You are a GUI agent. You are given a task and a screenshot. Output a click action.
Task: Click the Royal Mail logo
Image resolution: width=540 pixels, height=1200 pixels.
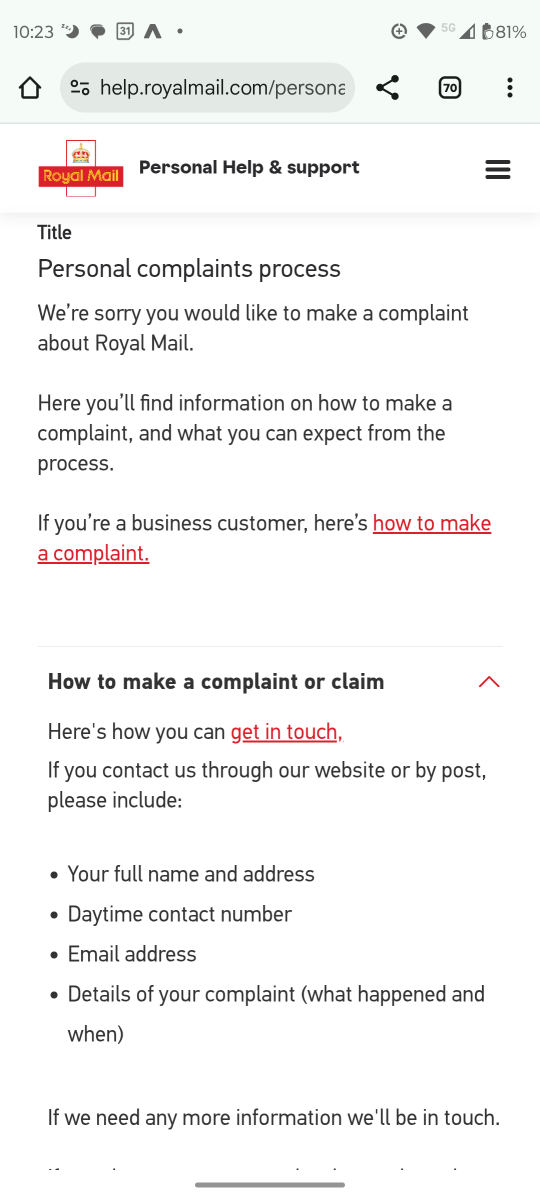click(x=81, y=168)
